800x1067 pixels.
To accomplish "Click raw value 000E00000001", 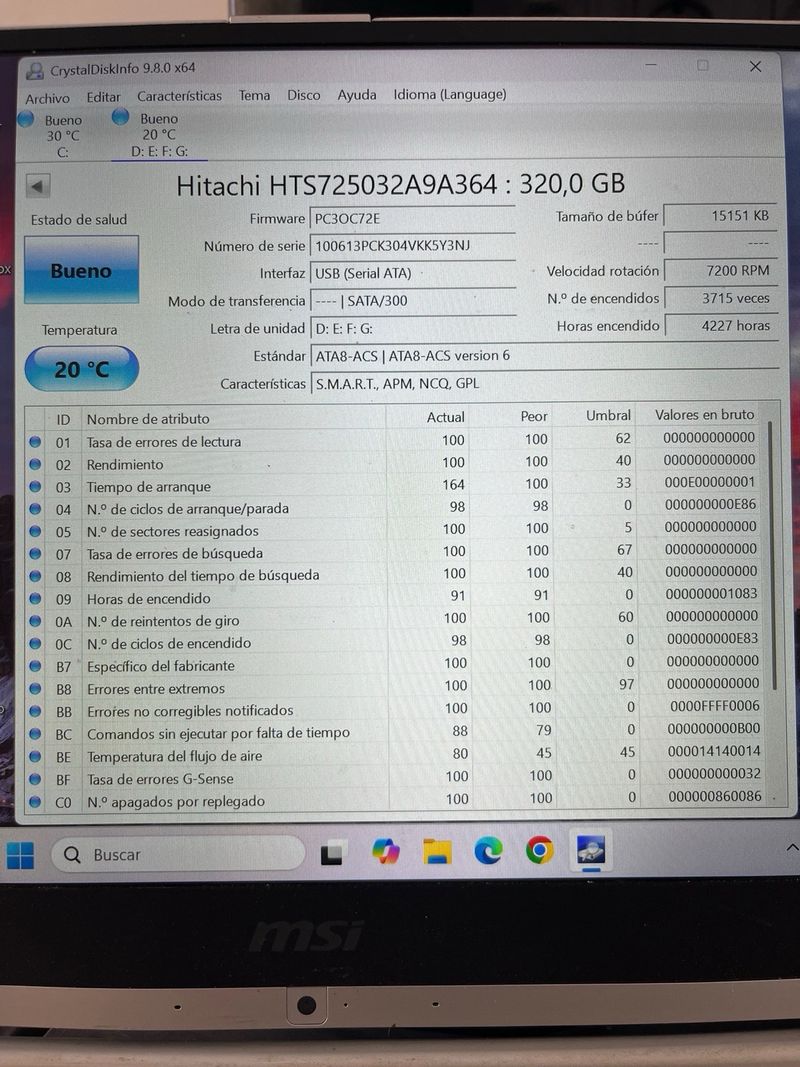I will click(710, 482).
